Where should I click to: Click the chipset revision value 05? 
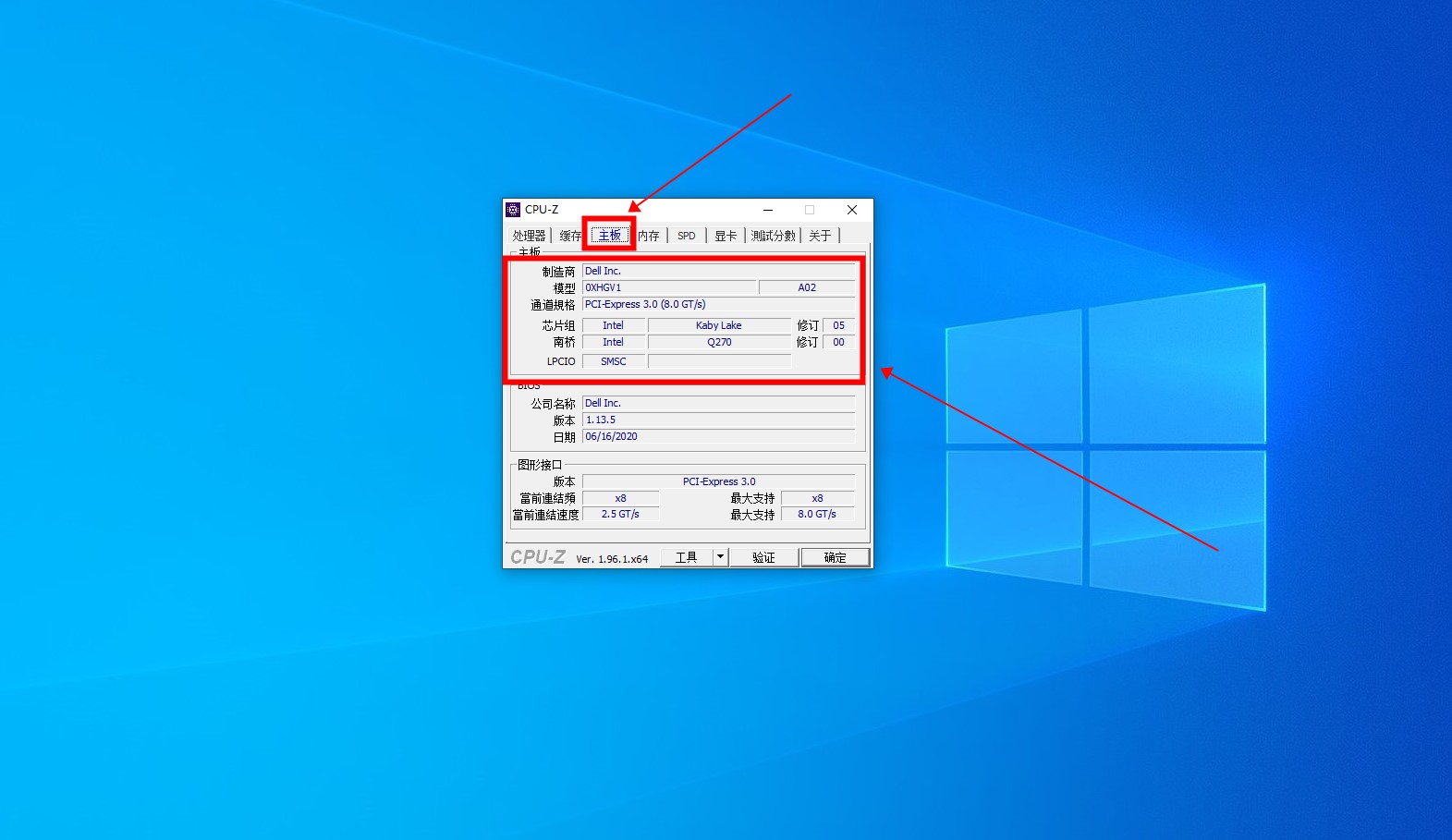[x=838, y=325]
